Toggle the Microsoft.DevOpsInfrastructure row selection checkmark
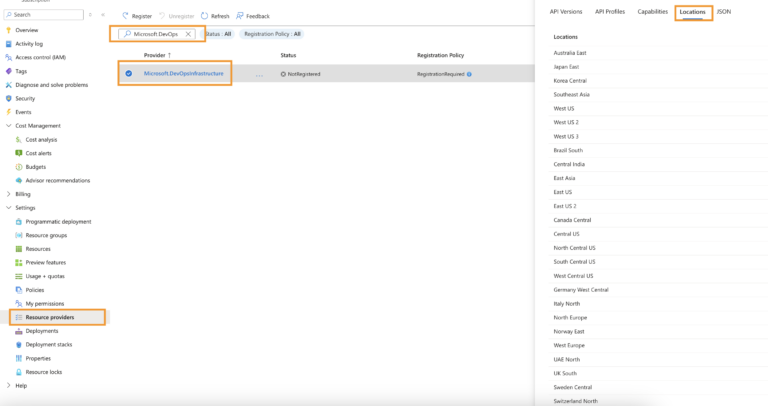 128,73
